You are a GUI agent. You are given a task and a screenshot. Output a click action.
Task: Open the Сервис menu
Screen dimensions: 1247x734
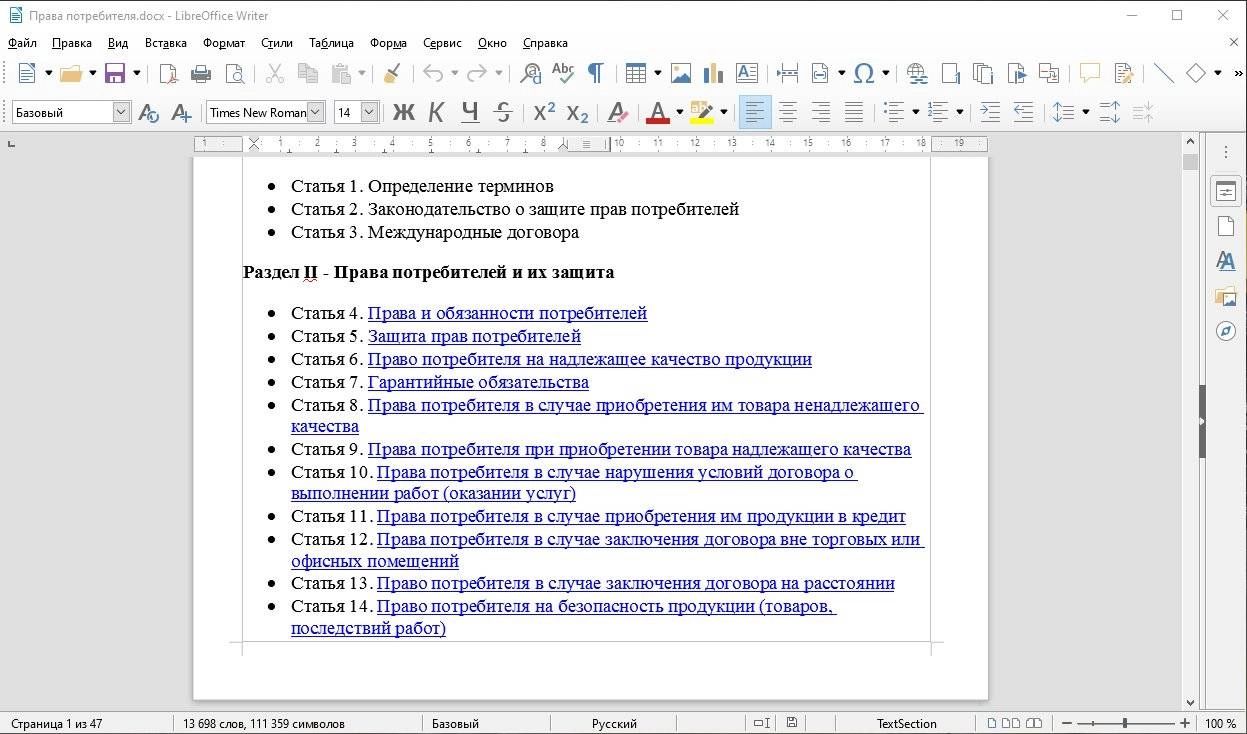[x=442, y=43]
